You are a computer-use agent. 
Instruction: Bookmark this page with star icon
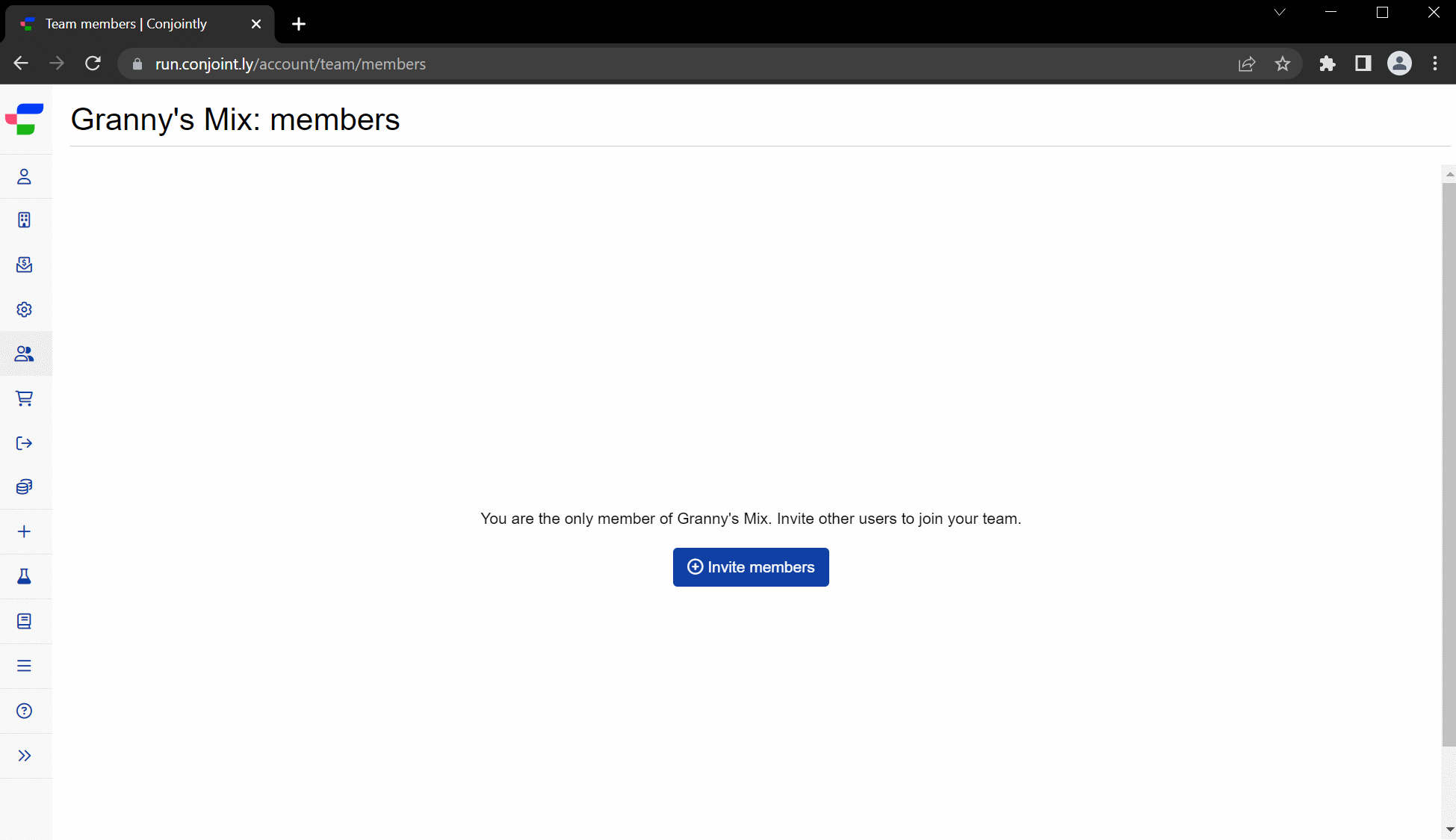[1283, 64]
